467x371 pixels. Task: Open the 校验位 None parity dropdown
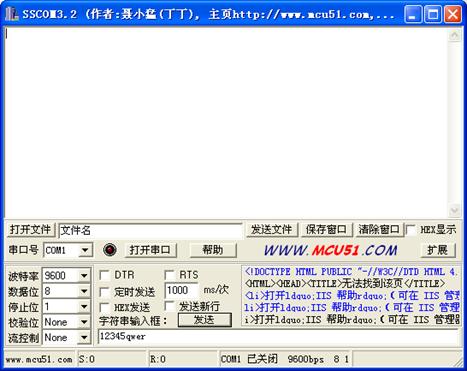tap(84, 322)
